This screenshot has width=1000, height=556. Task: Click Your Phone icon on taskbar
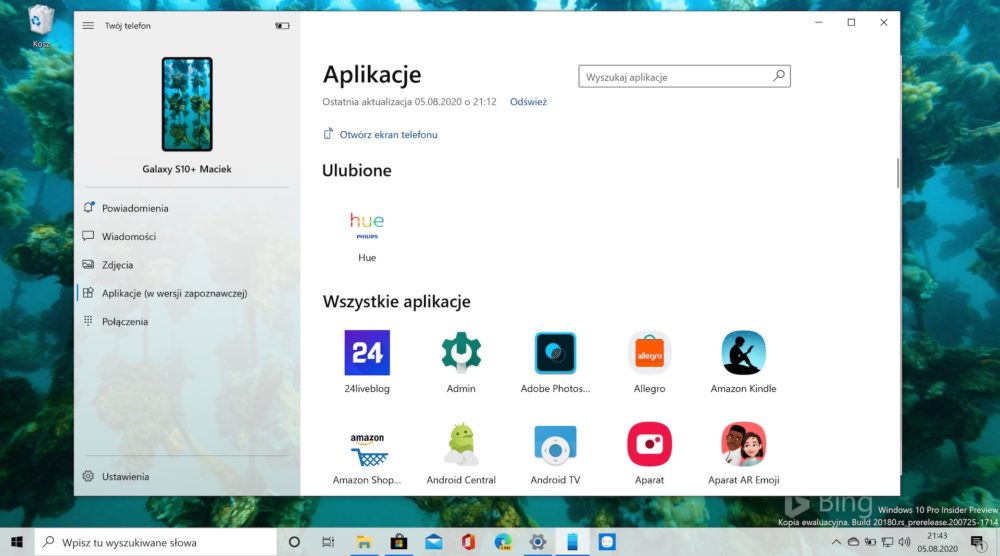572,542
